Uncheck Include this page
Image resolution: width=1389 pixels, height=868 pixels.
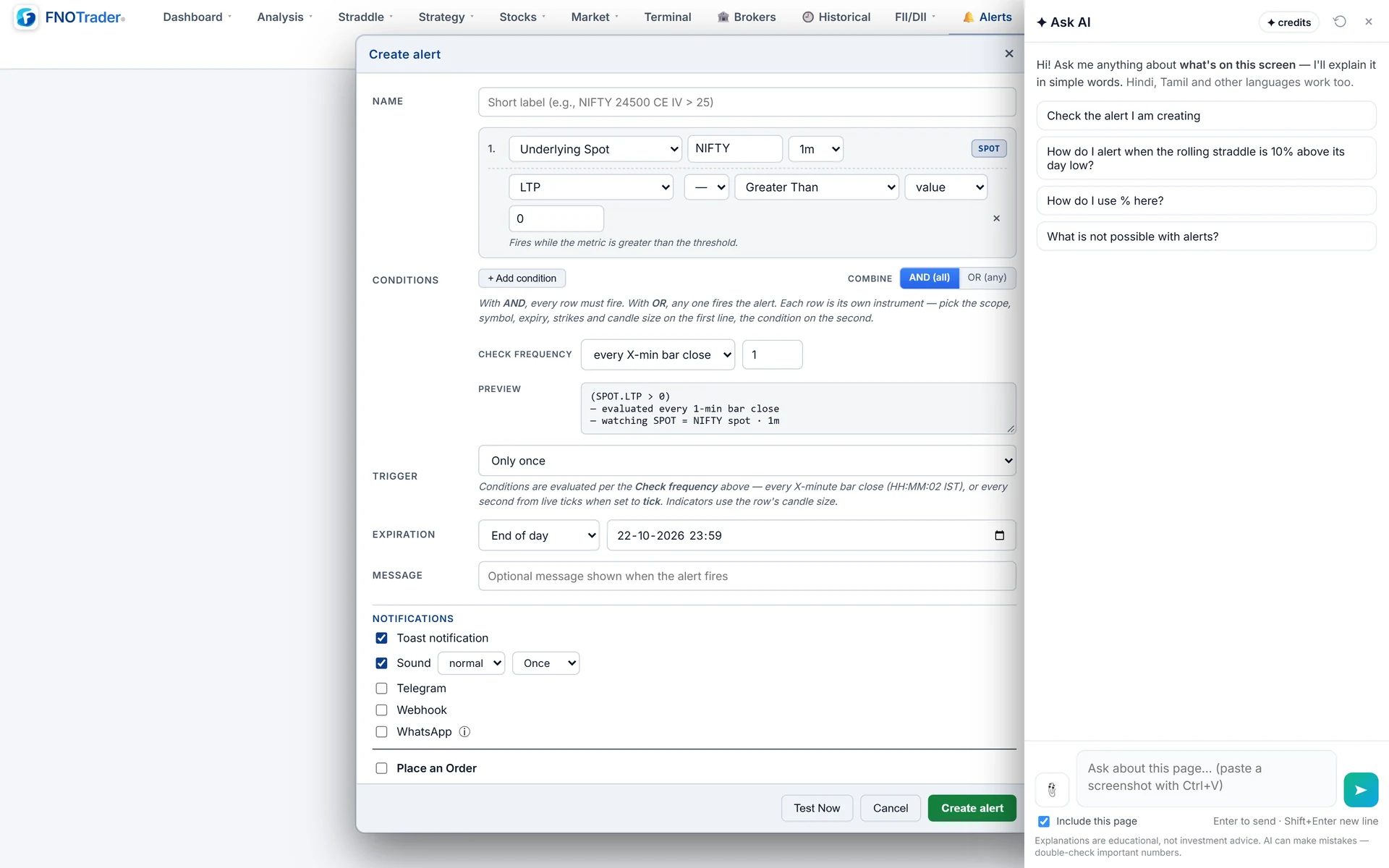[x=1044, y=822]
